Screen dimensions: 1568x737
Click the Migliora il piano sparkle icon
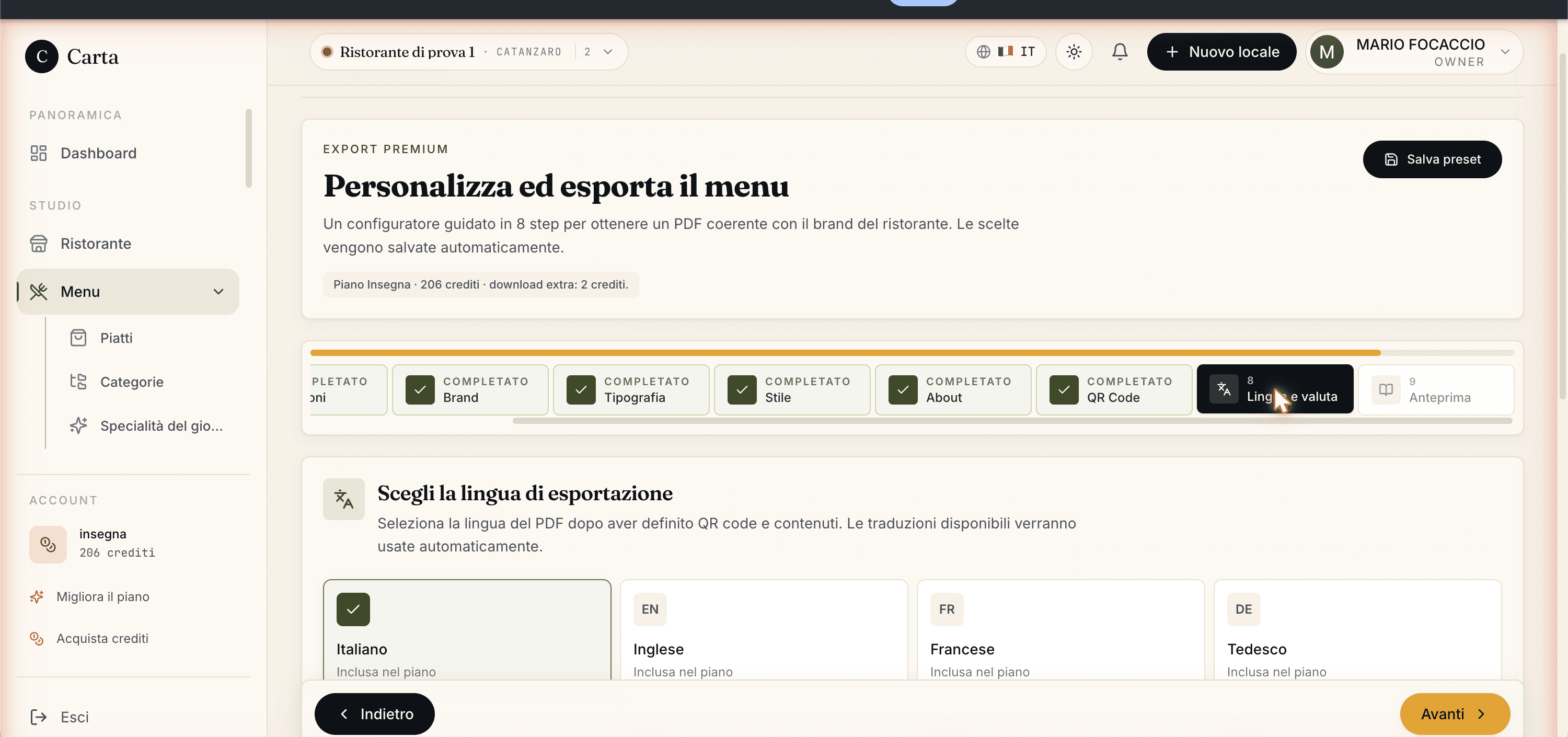pyautogui.click(x=37, y=596)
